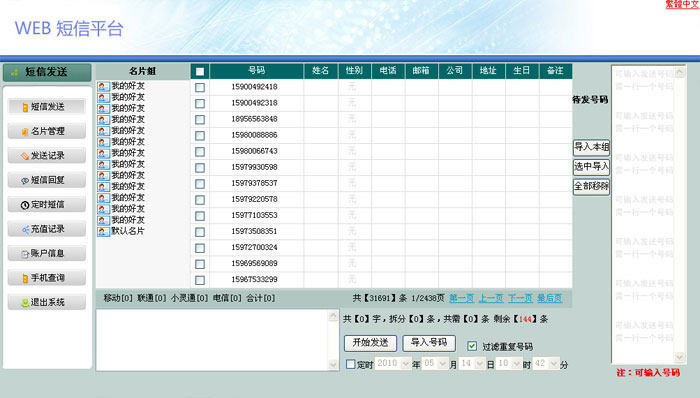
Task: Check the box for number 15900492418
Action: coord(200,87)
